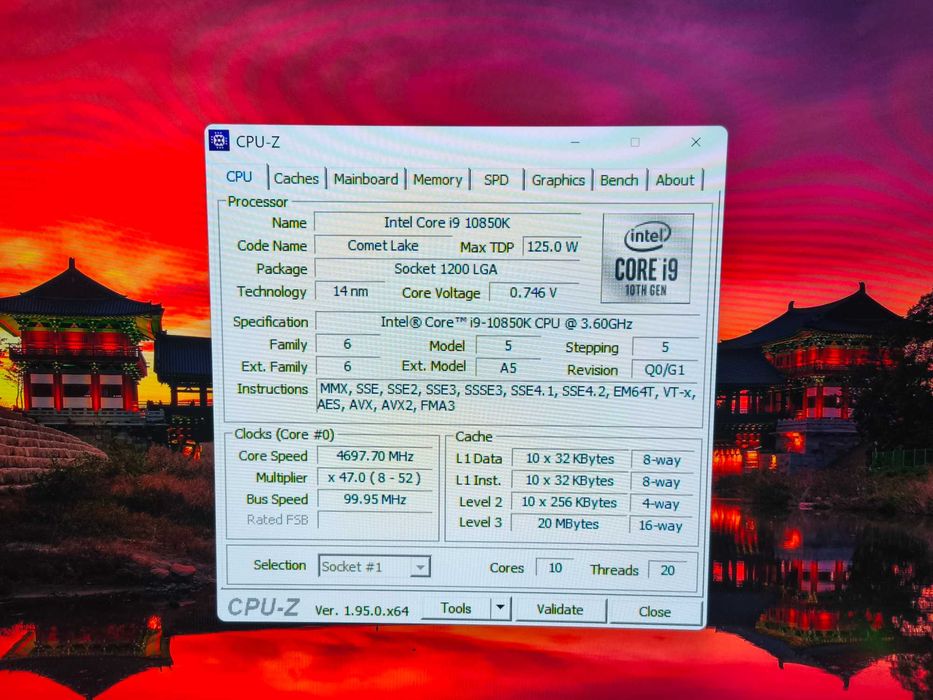The image size is (933, 700).
Task: Minimize the CPU-Z window
Action: click(x=575, y=142)
